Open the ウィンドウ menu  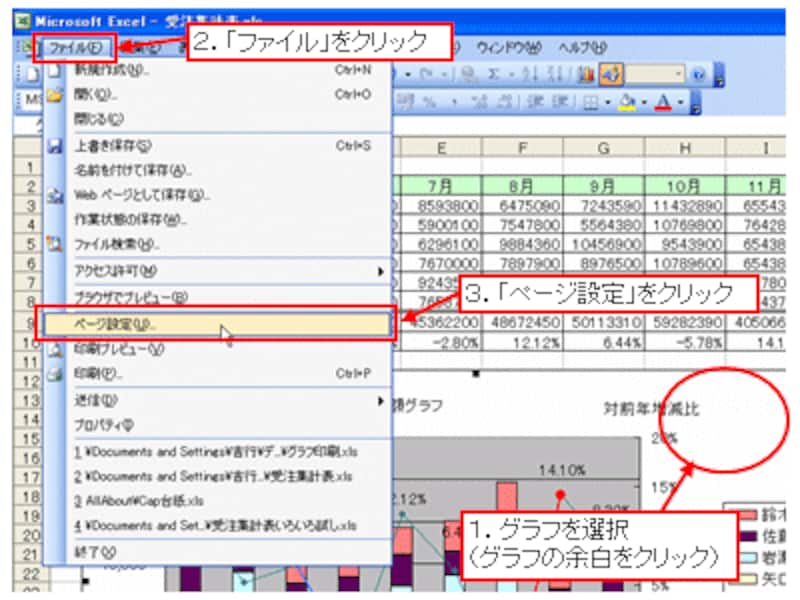coord(507,47)
